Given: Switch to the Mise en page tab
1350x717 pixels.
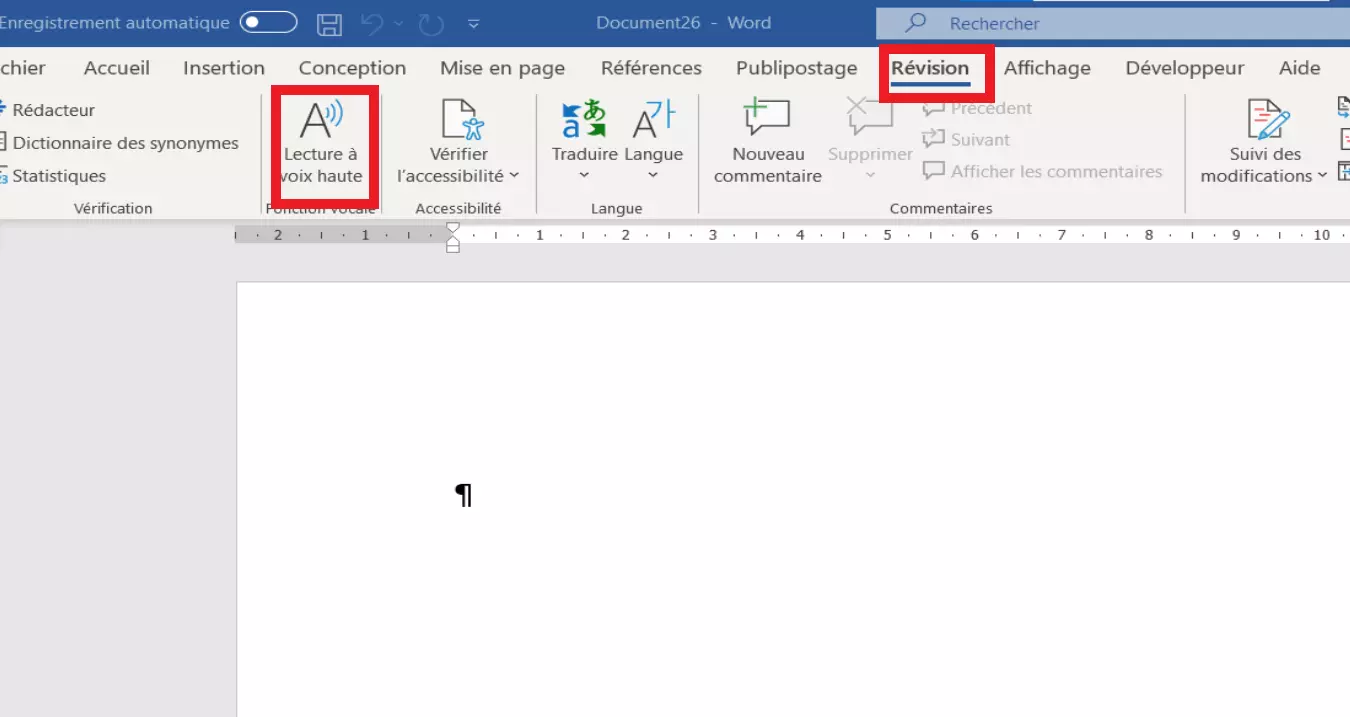Looking at the screenshot, I should click(502, 68).
